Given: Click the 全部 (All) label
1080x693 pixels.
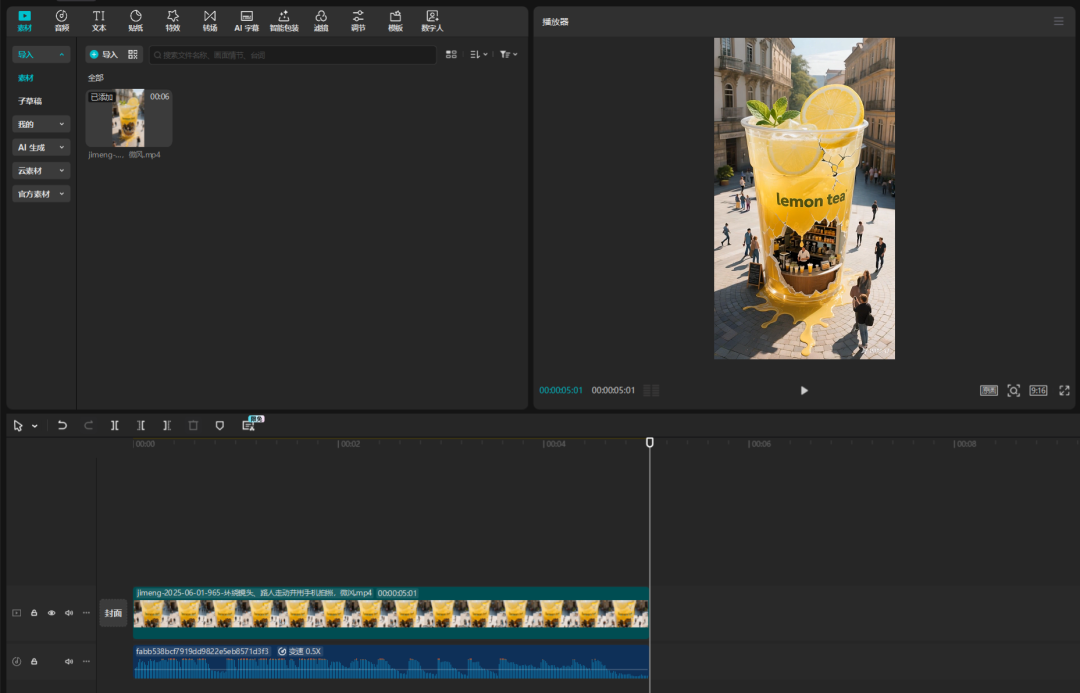Looking at the screenshot, I should point(96,78).
